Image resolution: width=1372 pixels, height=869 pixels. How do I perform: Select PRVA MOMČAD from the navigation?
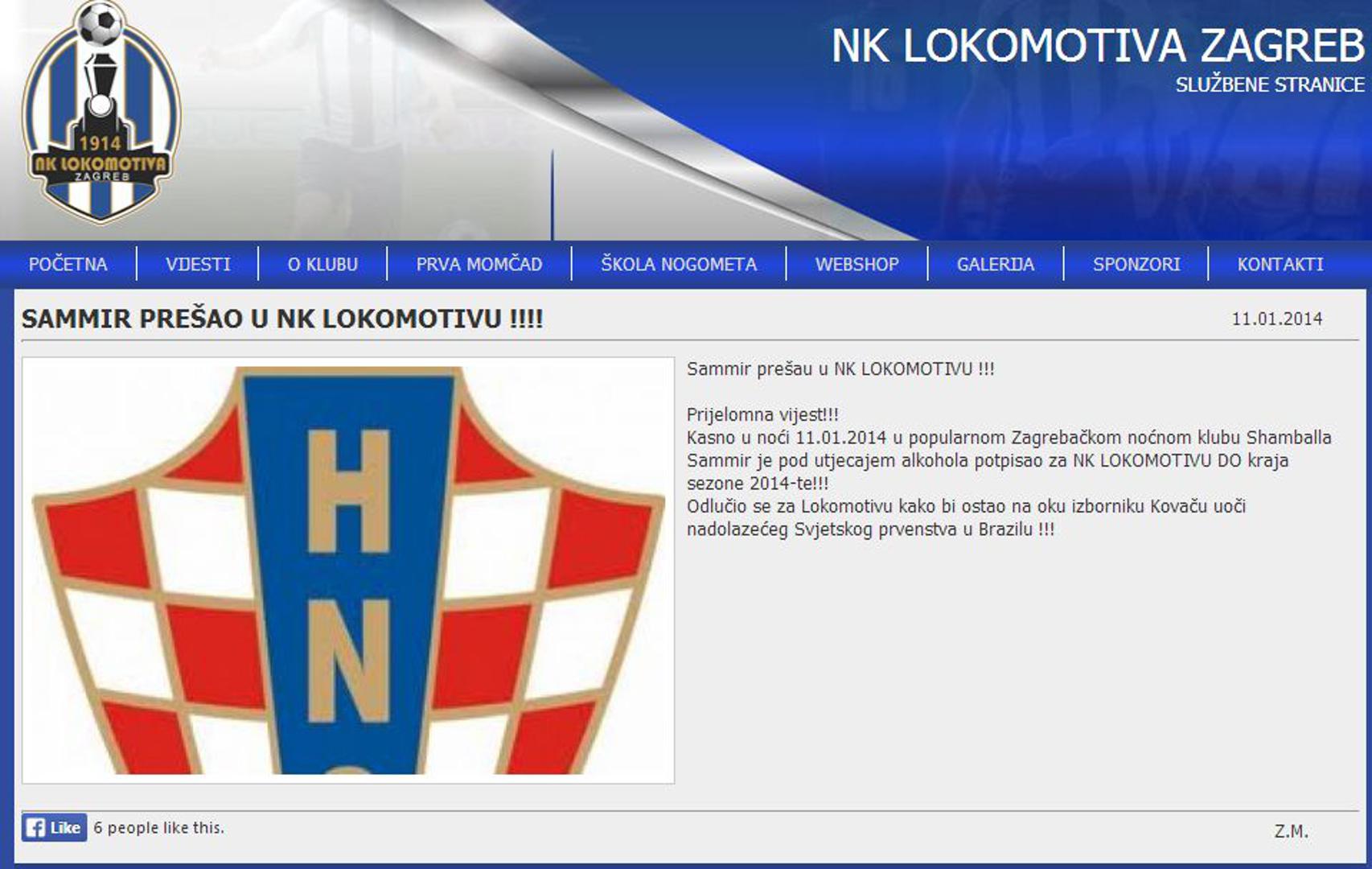pos(479,264)
